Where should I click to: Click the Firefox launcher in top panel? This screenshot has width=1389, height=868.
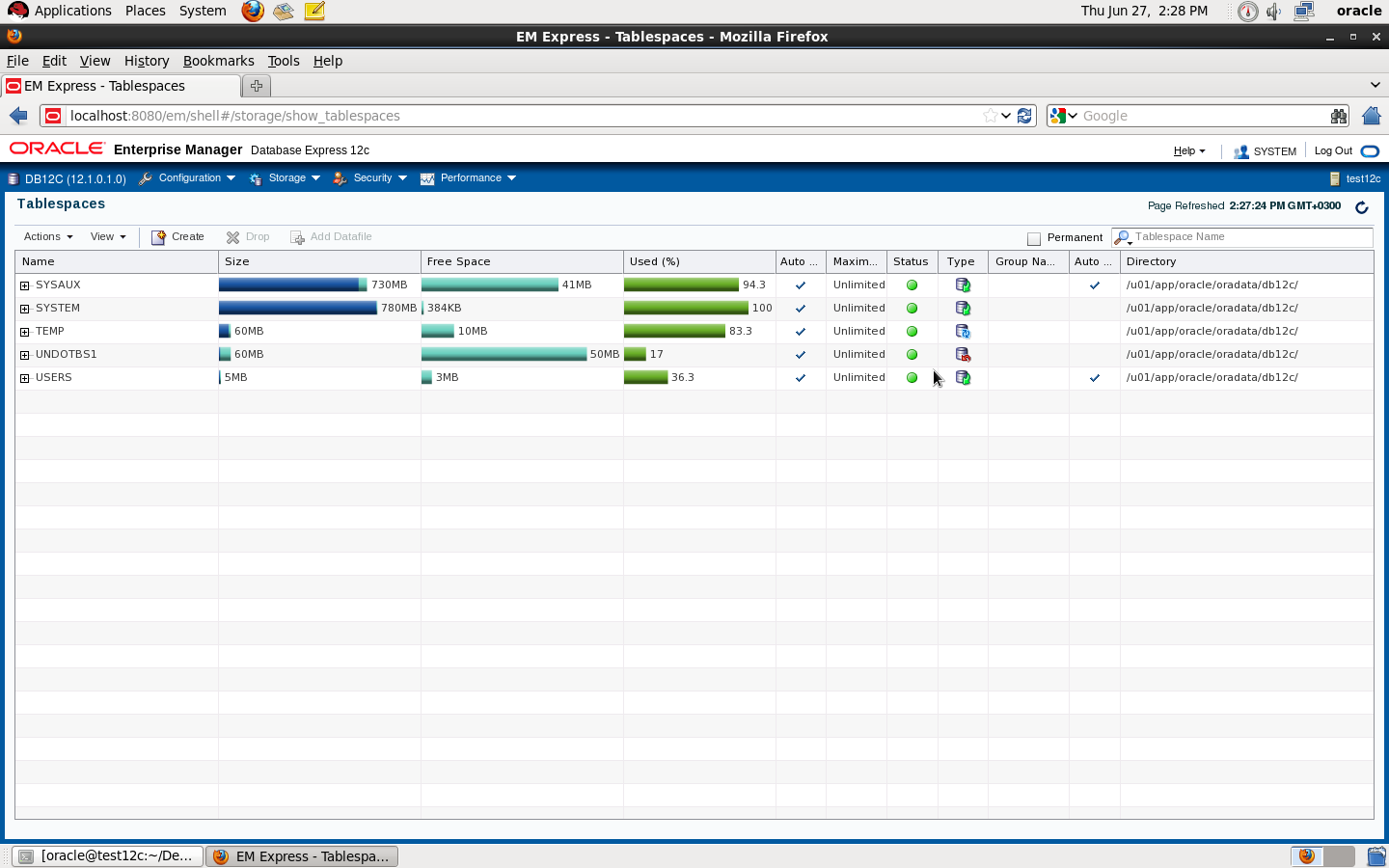tap(253, 12)
